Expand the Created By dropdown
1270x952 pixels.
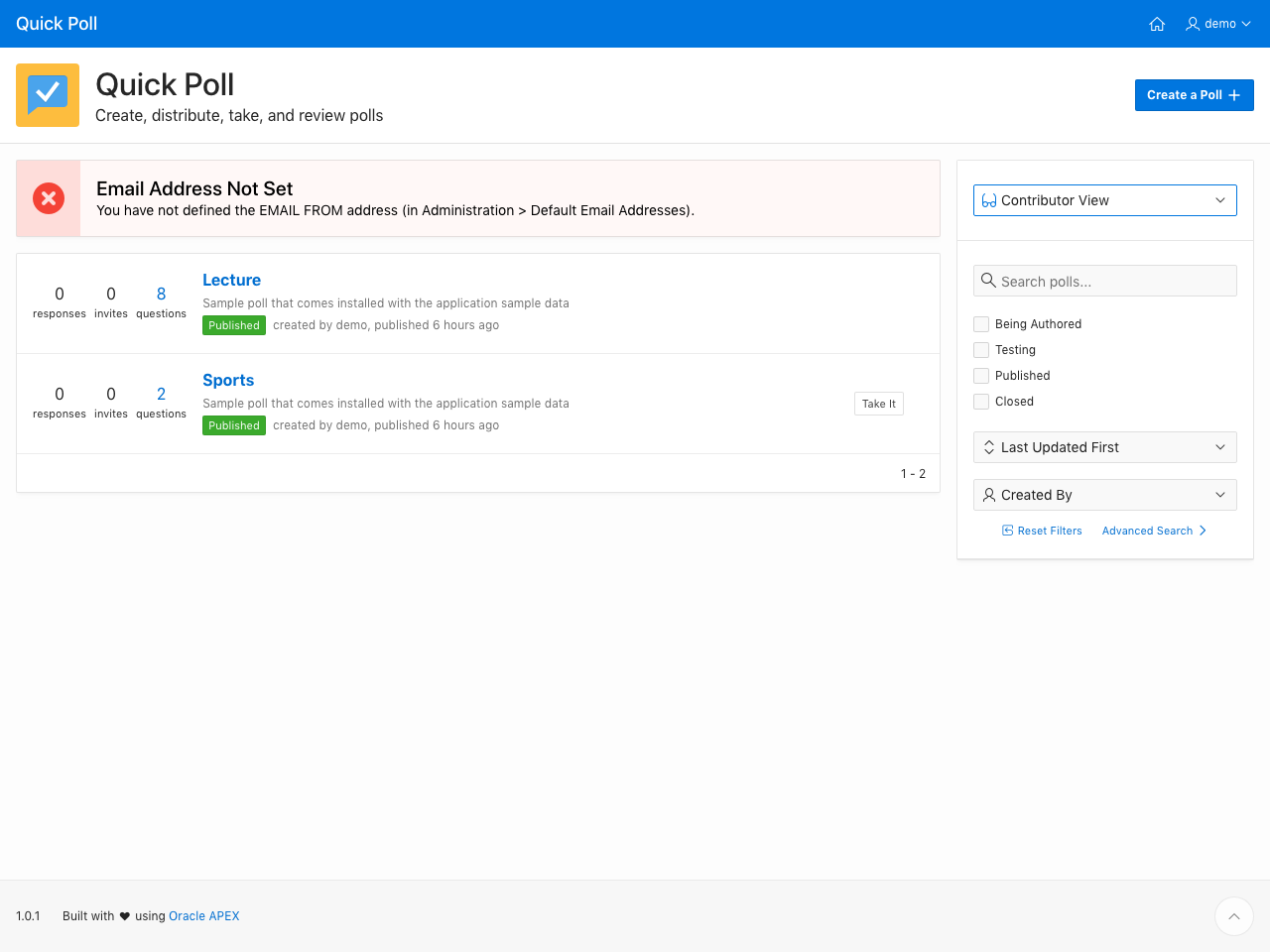tap(1104, 495)
